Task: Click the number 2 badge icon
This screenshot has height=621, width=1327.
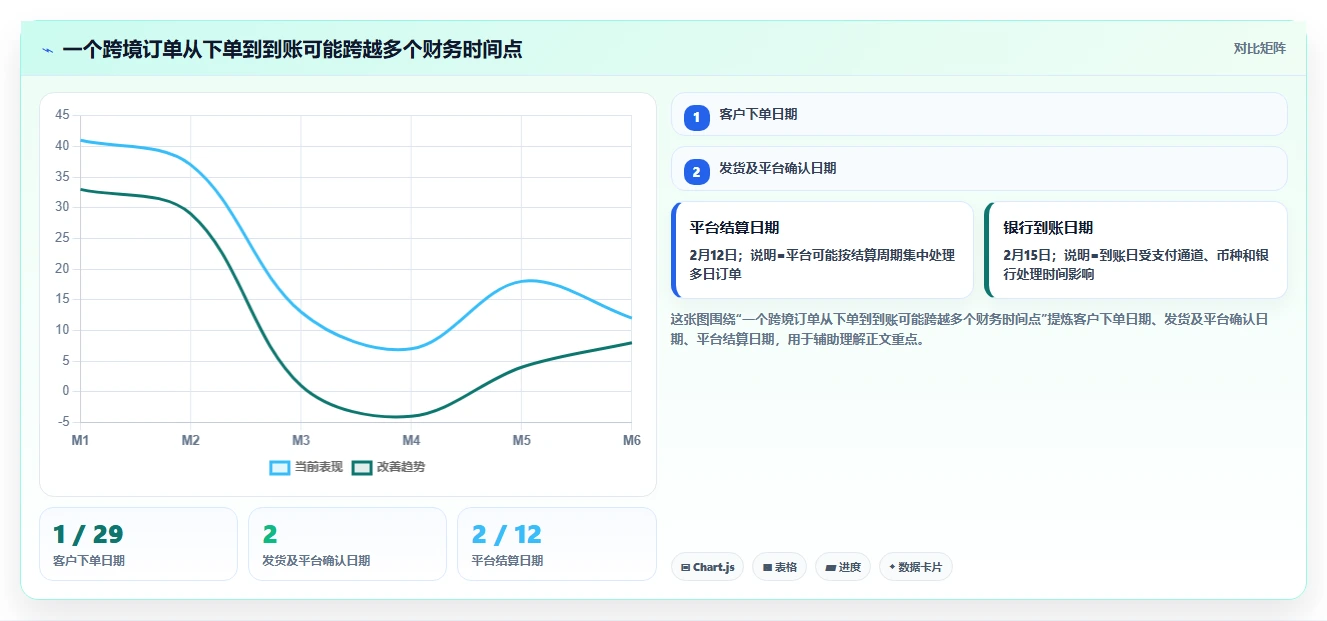Action: (x=696, y=172)
